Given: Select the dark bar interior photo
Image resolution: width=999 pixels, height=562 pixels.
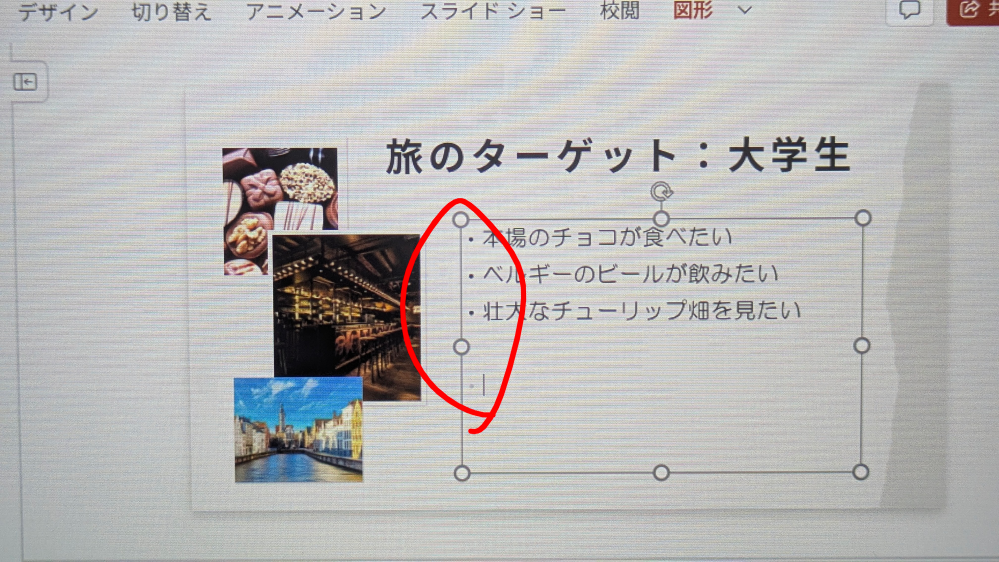Looking at the screenshot, I should (x=347, y=316).
